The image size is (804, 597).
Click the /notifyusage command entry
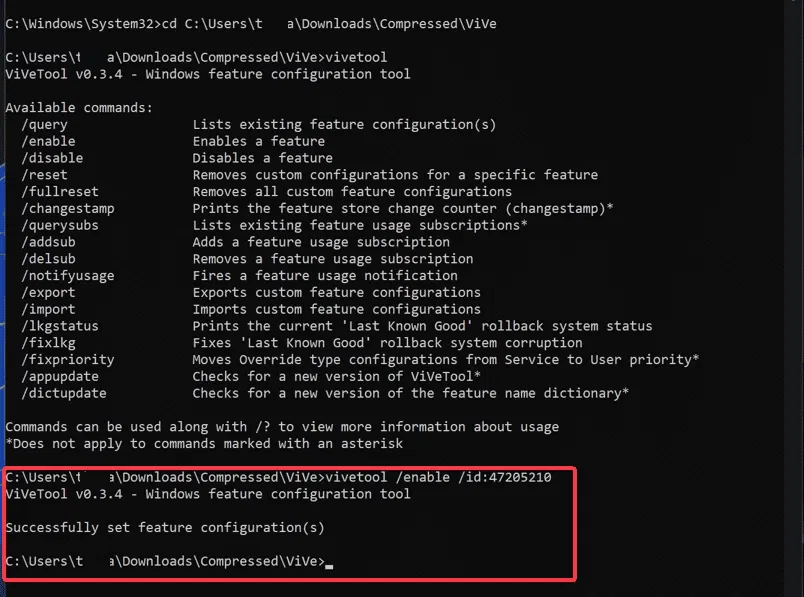point(72,276)
